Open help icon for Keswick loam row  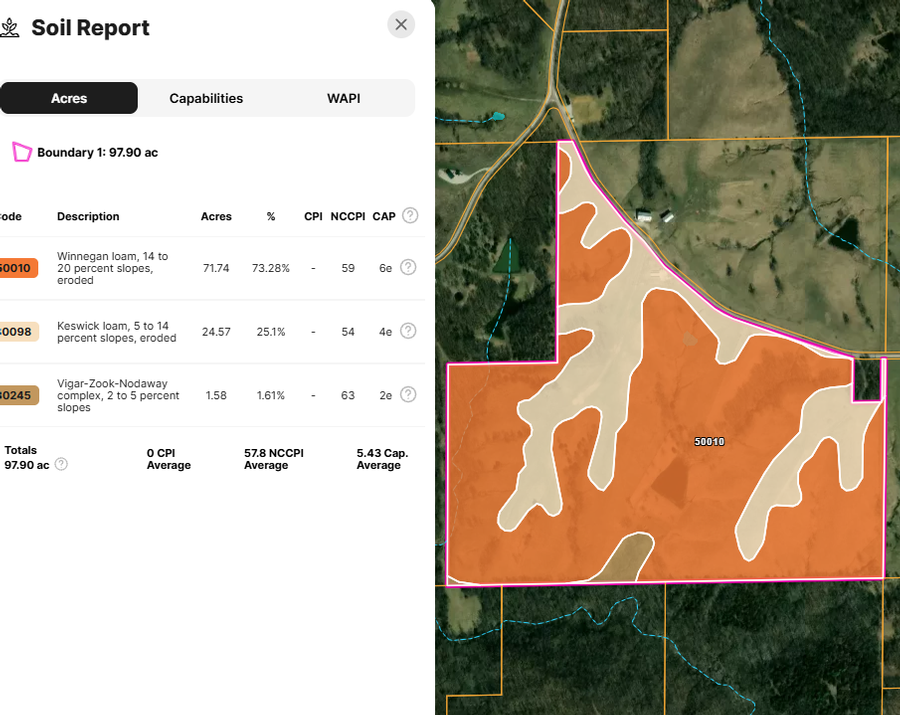pos(408,331)
